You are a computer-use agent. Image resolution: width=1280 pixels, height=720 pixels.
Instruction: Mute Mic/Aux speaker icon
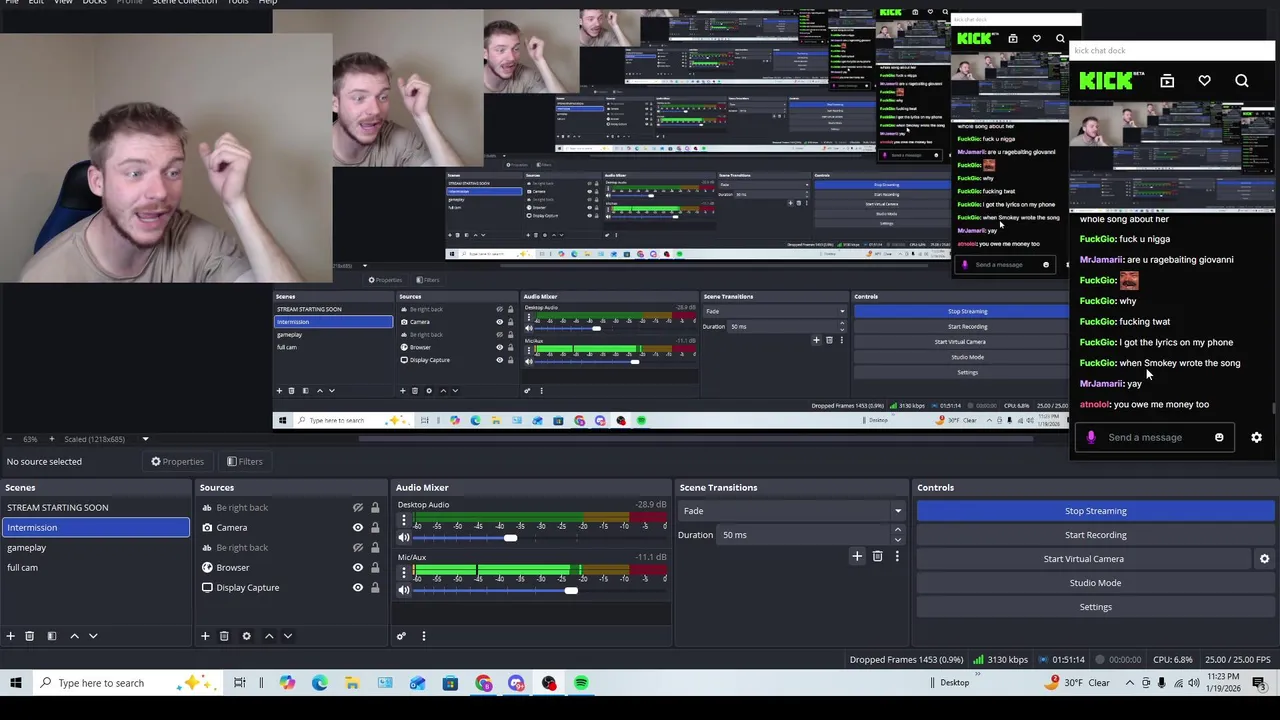click(404, 590)
